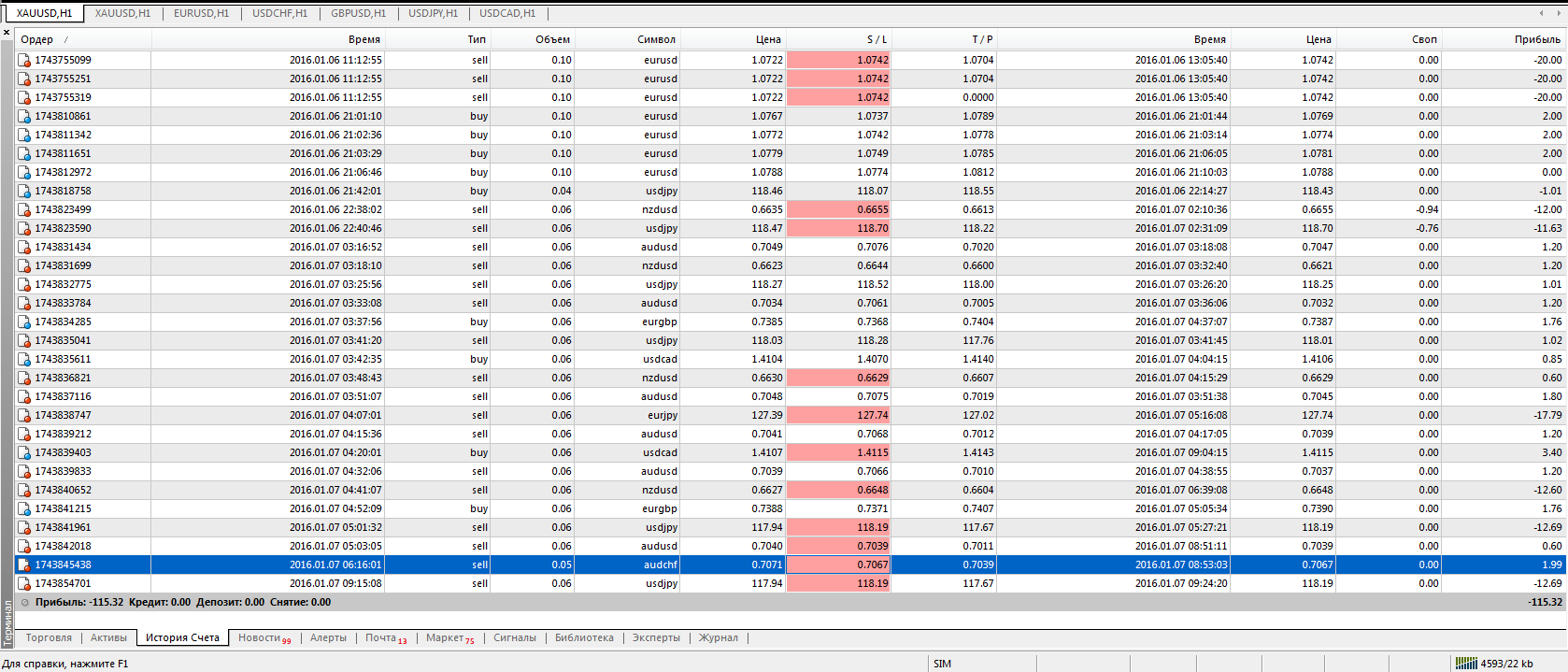Open the USDJPY,H1 chart tab
The image size is (1568, 672).
[433, 13]
